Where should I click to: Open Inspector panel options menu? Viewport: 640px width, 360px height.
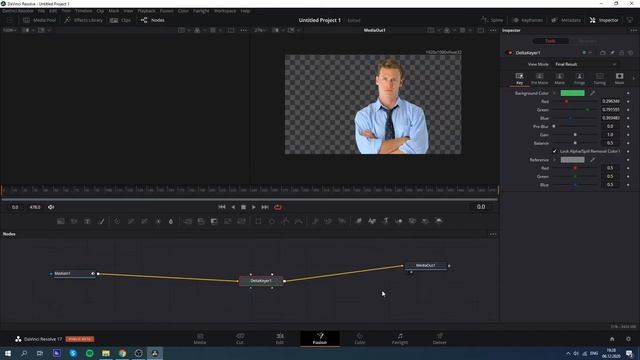tap(633, 30)
